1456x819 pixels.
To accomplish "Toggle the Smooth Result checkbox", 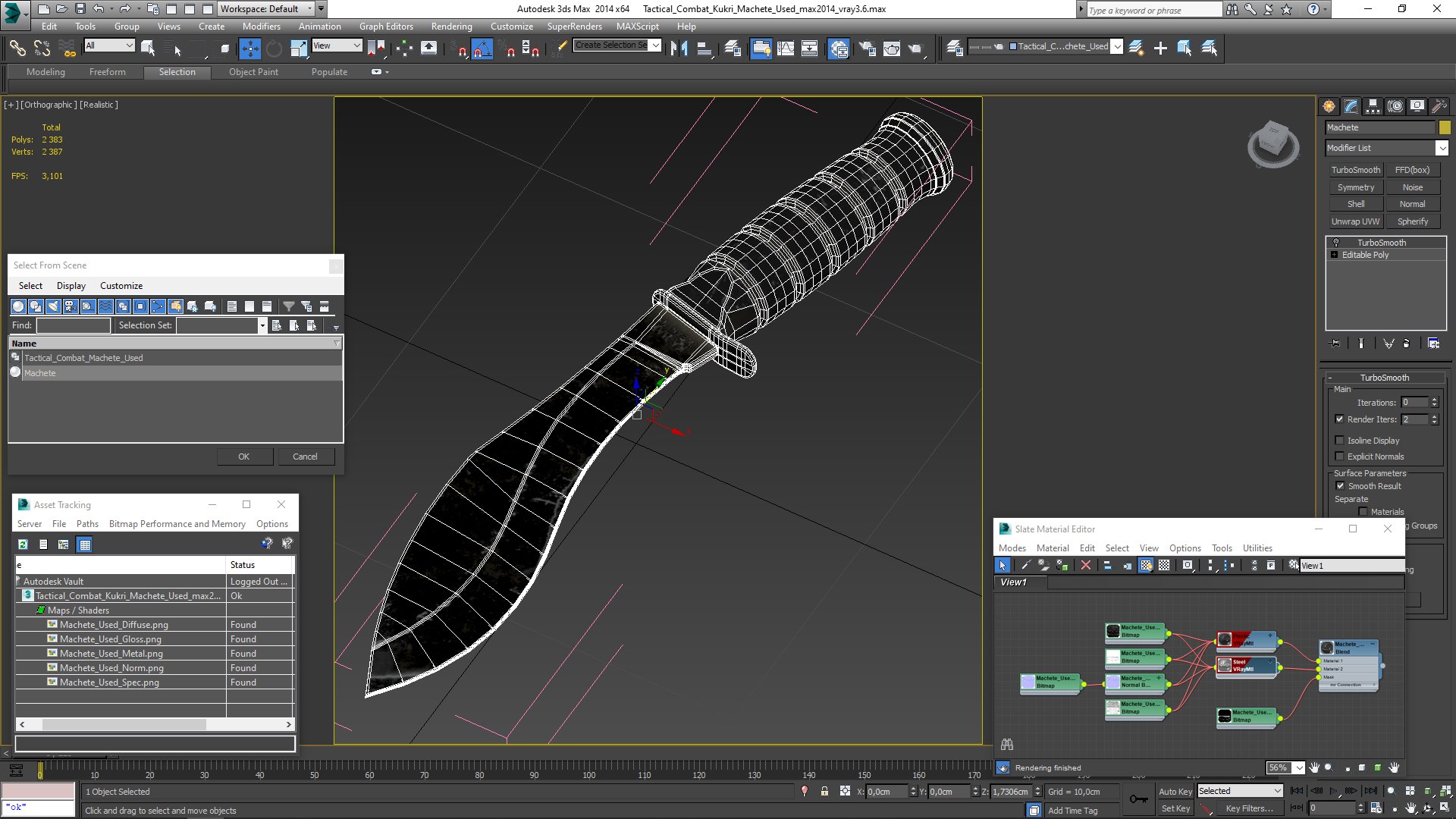I will point(1339,486).
